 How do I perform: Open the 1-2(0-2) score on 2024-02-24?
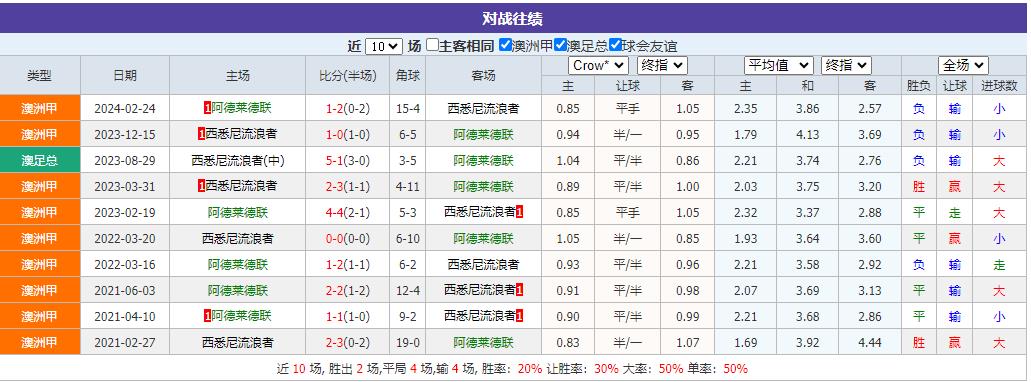(x=348, y=108)
